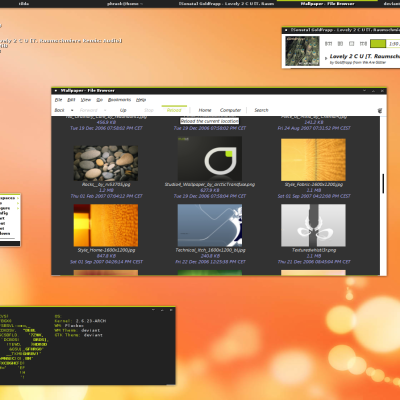Click the Forward toolbar button
Screen dimensions: 400x400
point(88,110)
